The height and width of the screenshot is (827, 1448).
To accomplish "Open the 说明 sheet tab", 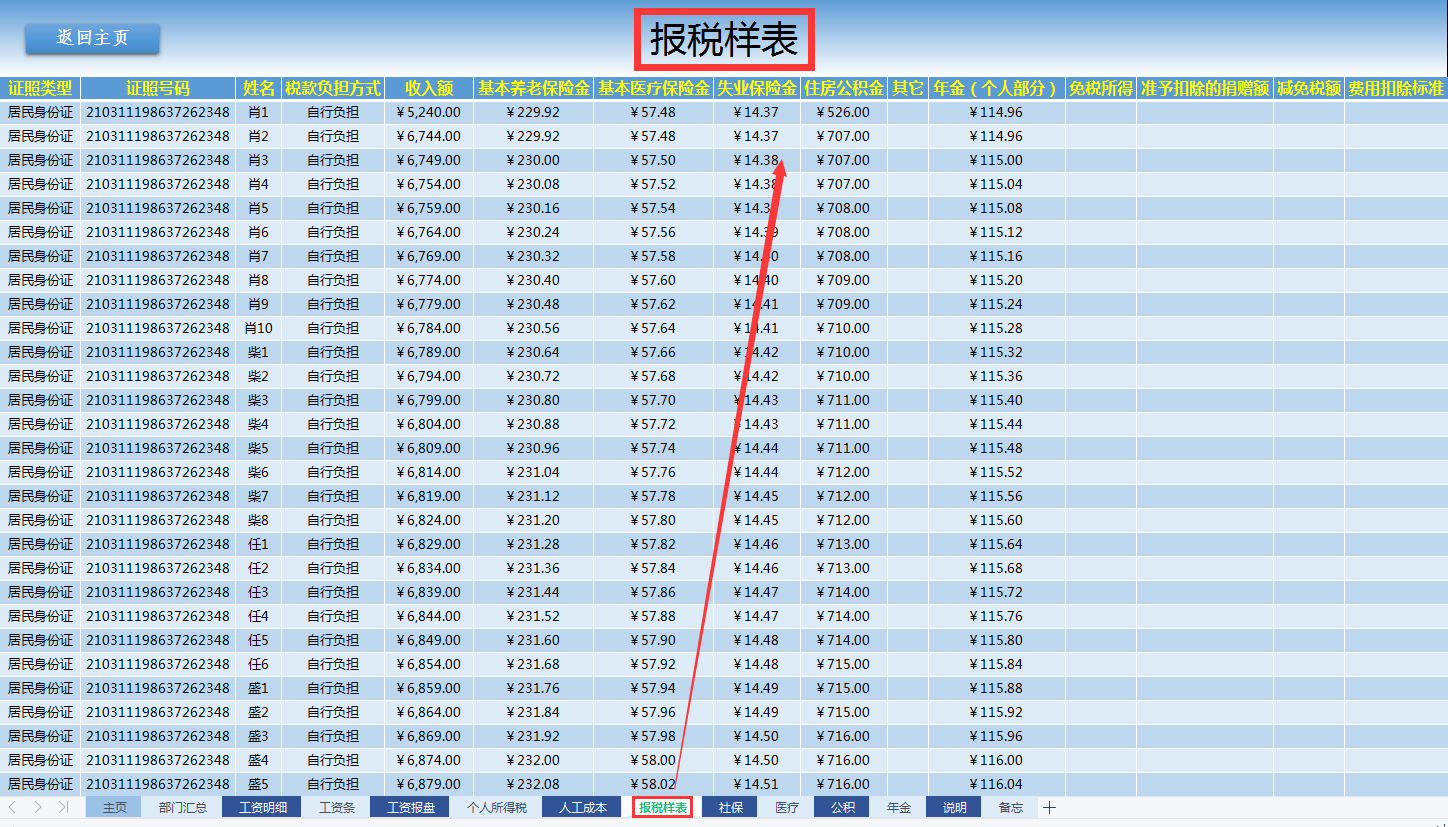I will point(954,807).
